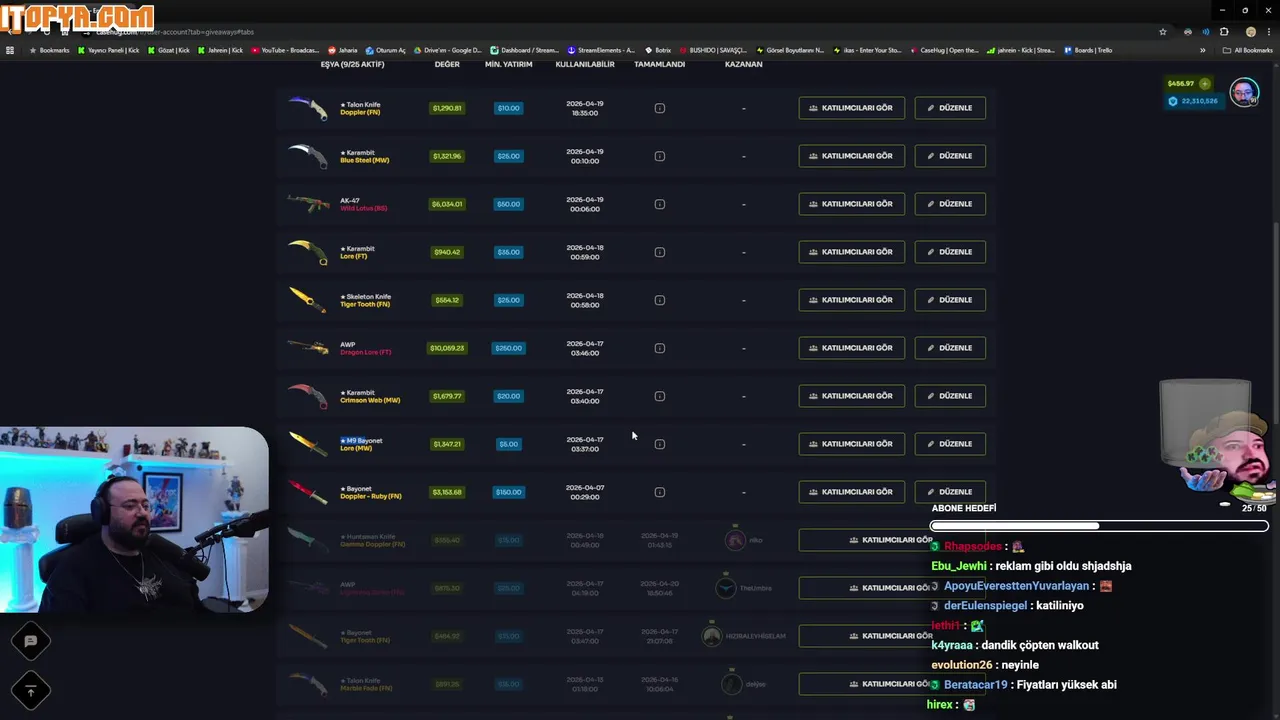This screenshot has width=1280, height=720.
Task: Click the AK-47 Wild Lotus item thumbnail
Action: click(308, 204)
